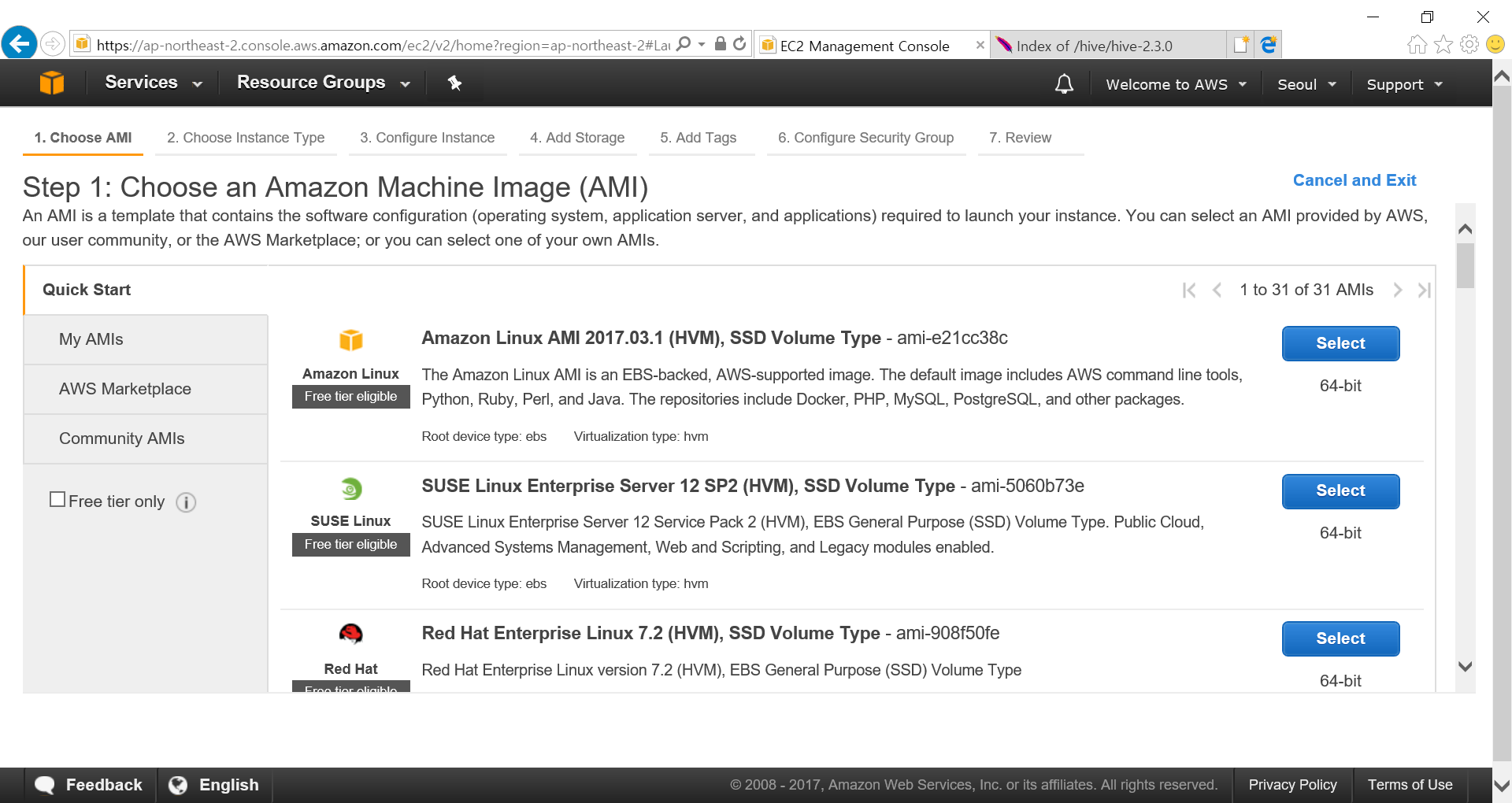The image size is (1512, 803).
Task: Open the Community AMIs category
Action: click(x=146, y=439)
